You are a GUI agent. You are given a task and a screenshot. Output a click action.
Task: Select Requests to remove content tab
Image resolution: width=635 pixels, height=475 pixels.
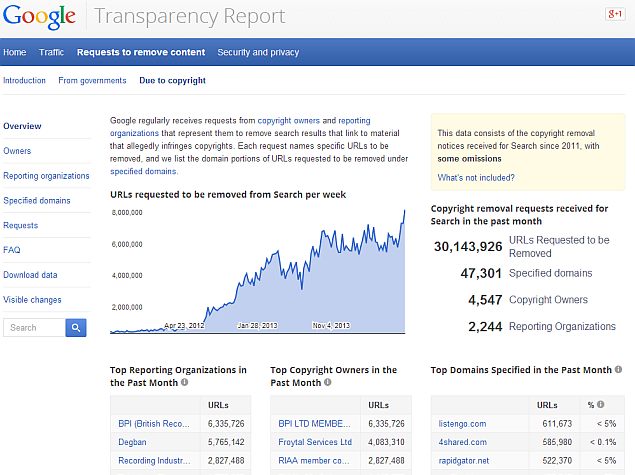[141, 52]
